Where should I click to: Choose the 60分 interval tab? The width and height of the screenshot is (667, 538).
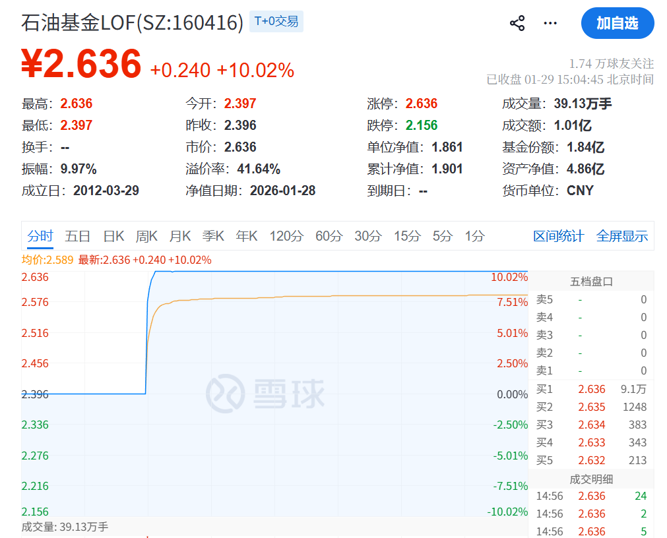329,236
